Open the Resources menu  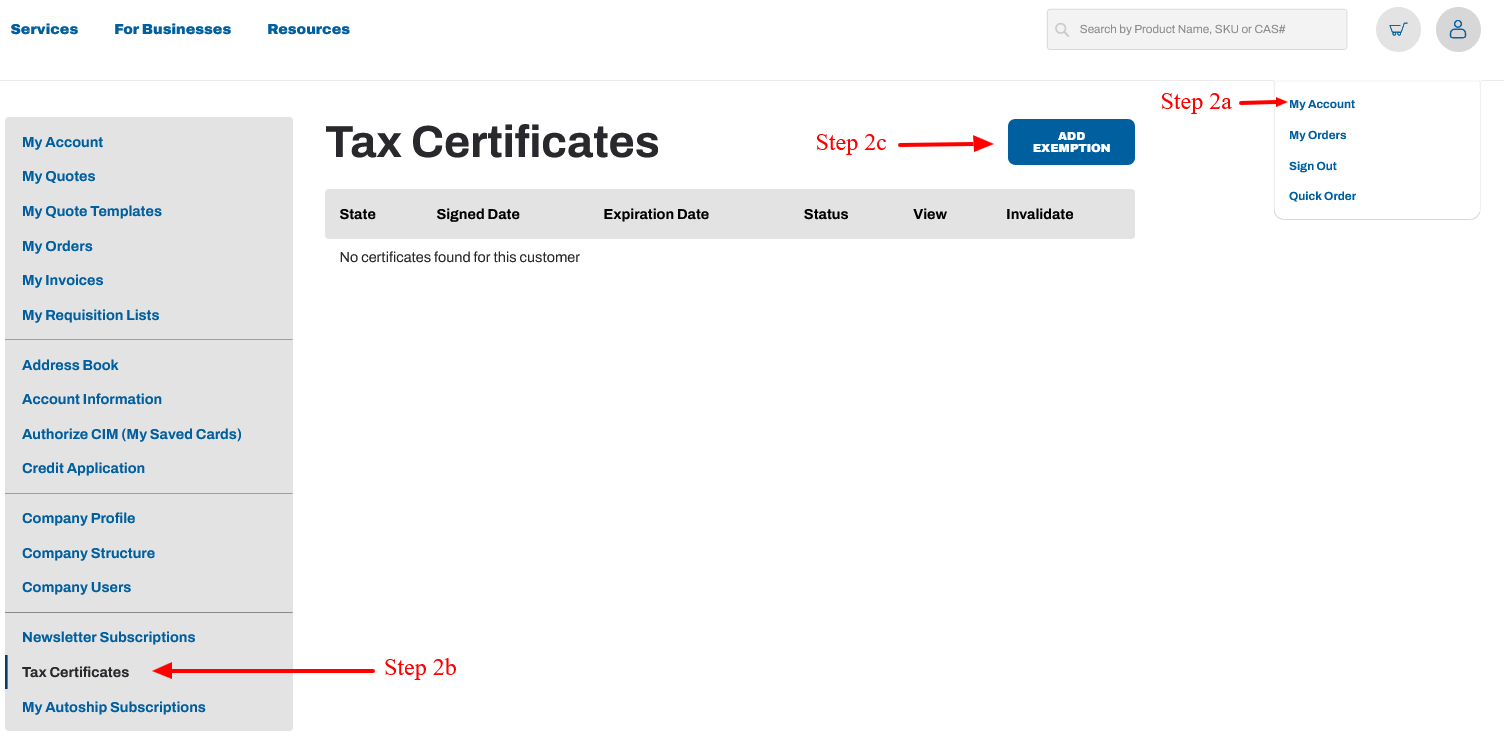[308, 29]
